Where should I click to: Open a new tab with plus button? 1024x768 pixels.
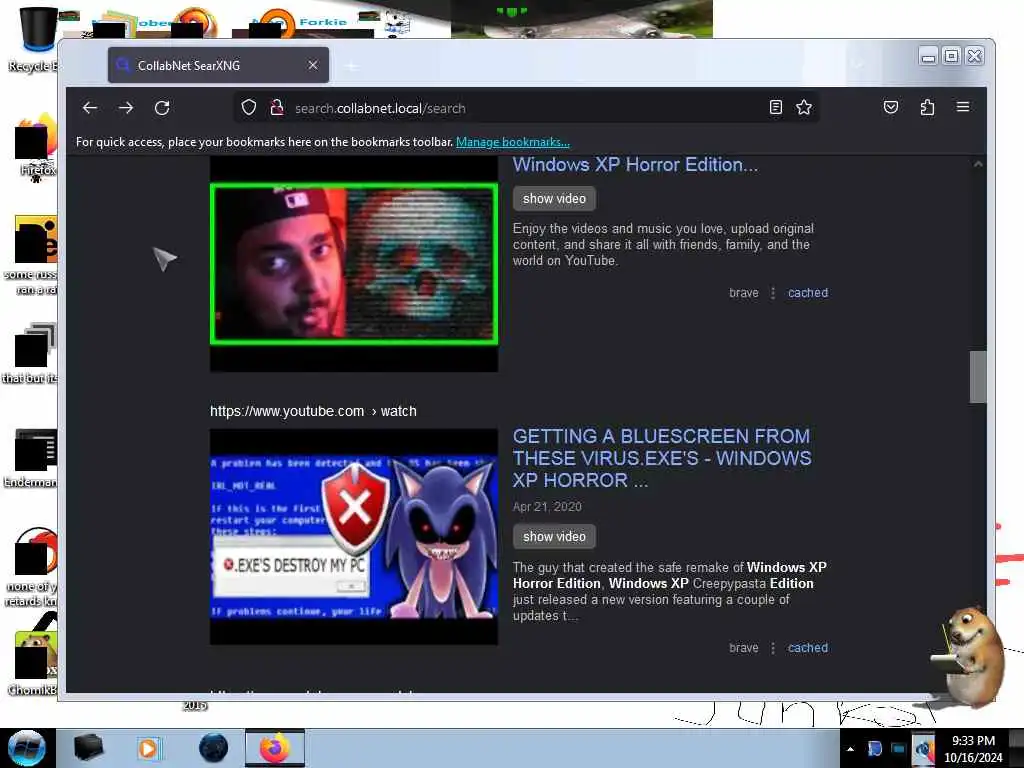point(351,66)
